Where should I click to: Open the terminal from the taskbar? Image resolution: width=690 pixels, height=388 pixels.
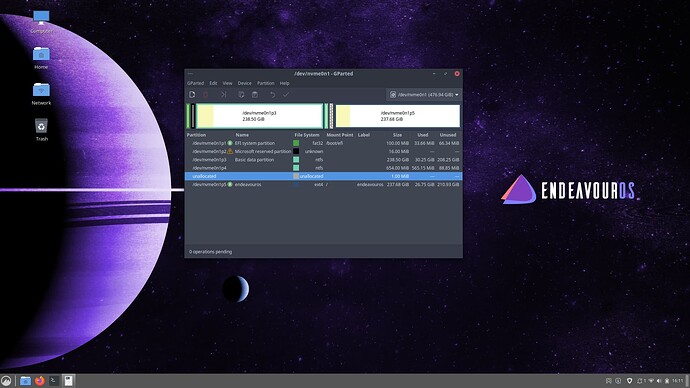[54, 381]
